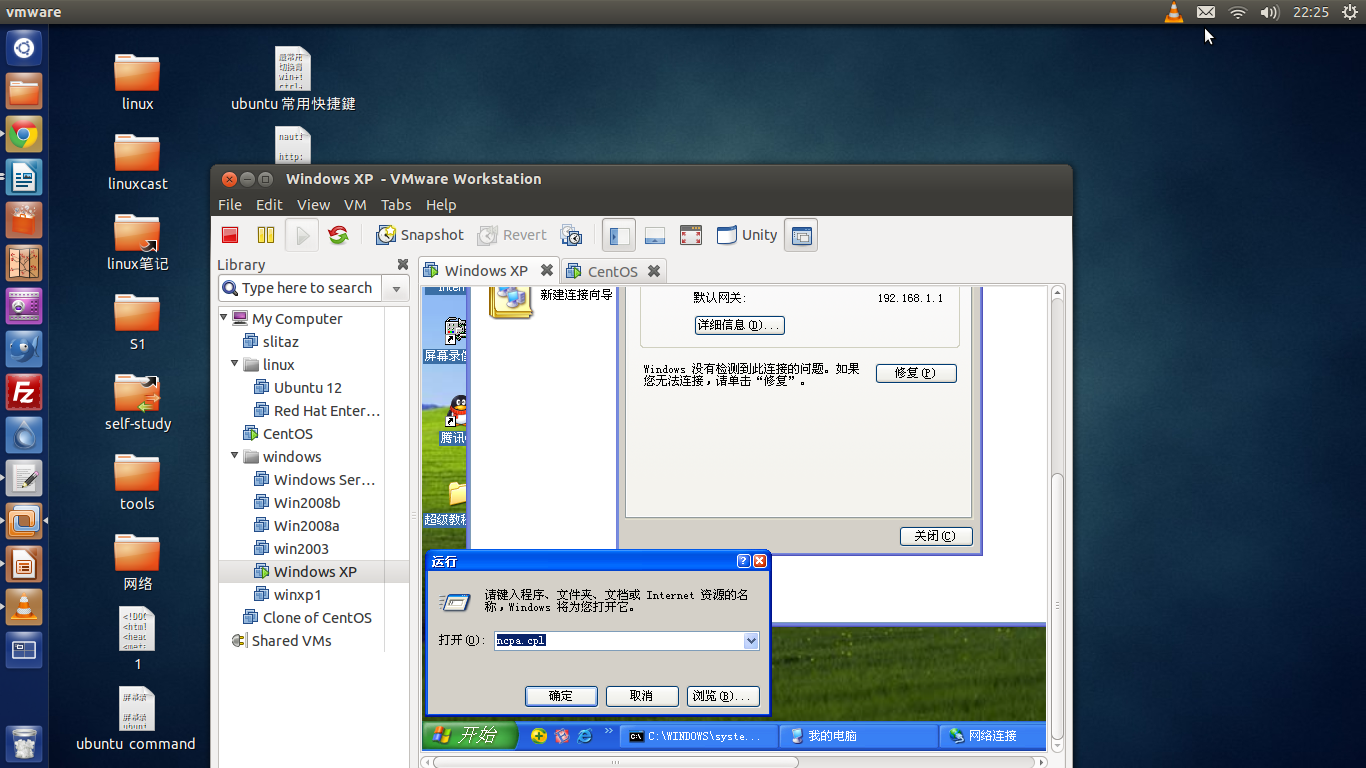Click Internet Explorer quick launch icon

coord(585,736)
